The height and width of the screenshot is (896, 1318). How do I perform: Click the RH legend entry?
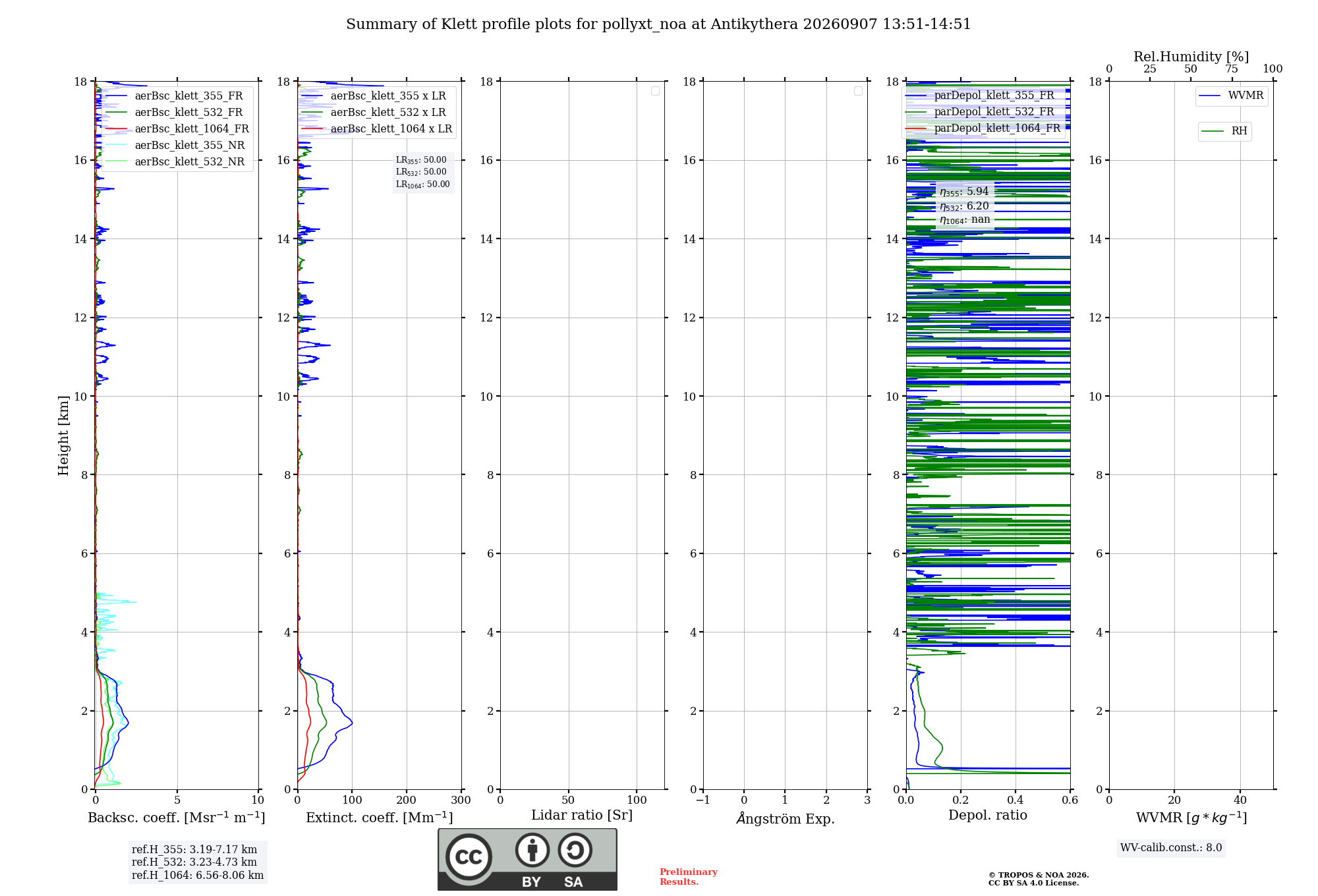coord(1224,131)
